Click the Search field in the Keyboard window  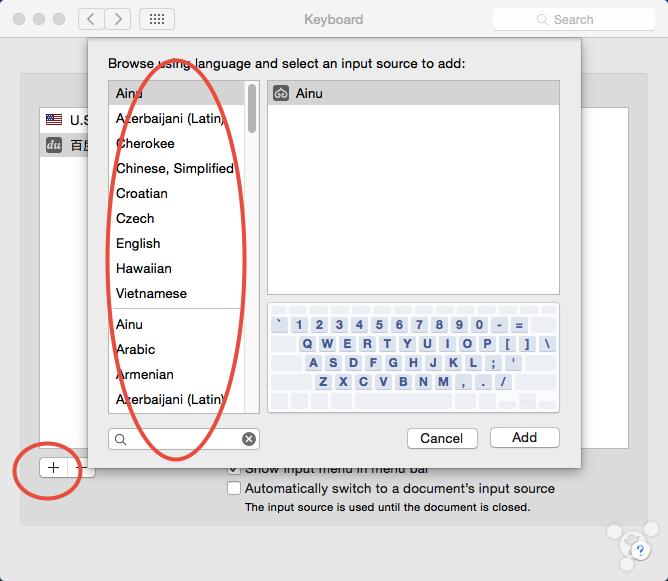573,20
